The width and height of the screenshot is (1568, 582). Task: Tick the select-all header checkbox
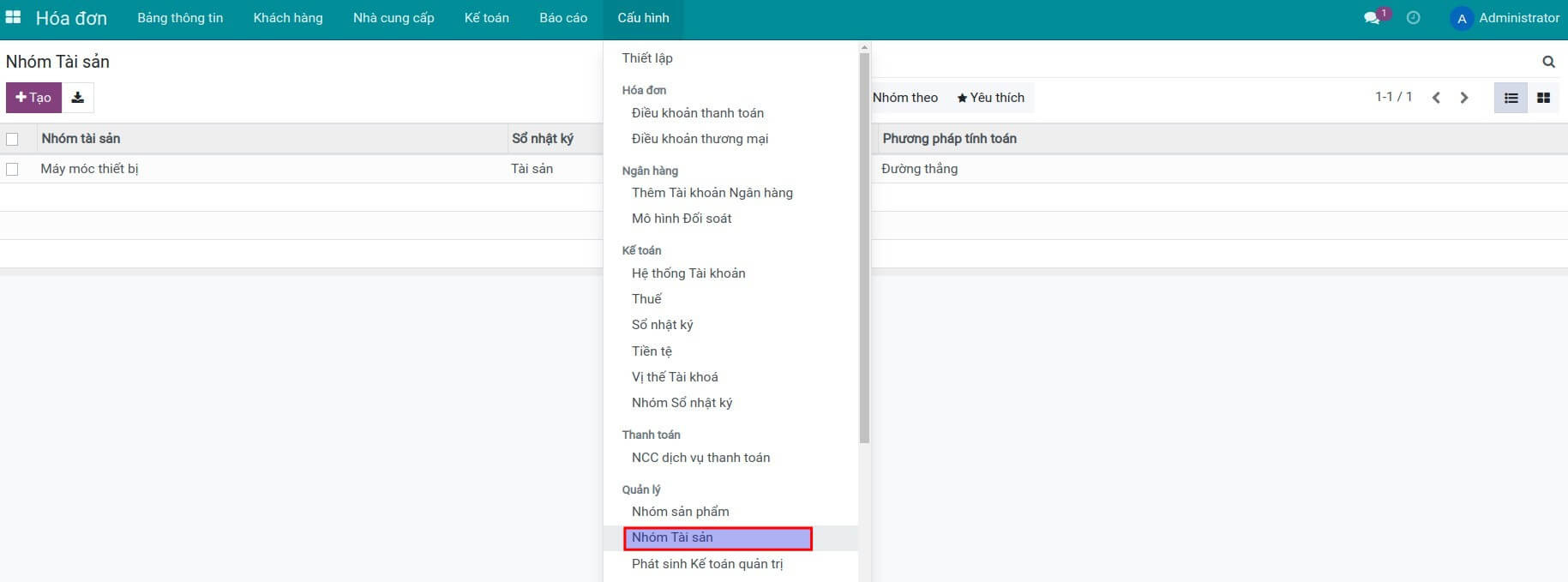[12, 139]
